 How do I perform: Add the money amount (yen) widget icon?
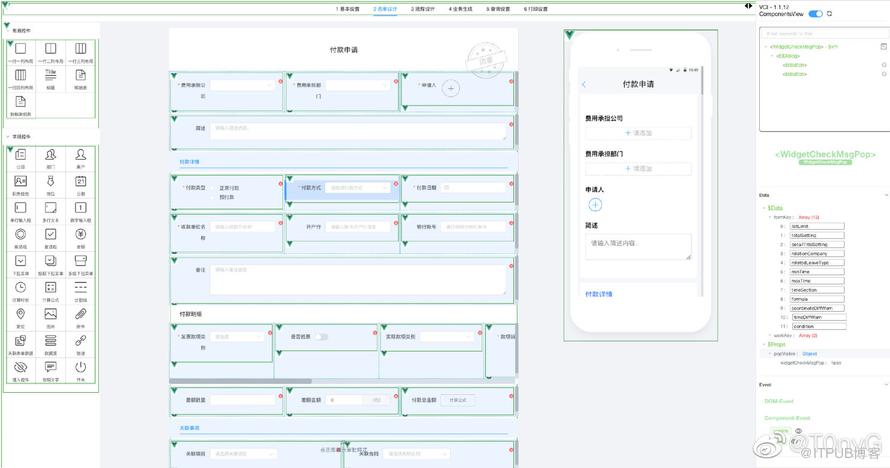[81, 234]
